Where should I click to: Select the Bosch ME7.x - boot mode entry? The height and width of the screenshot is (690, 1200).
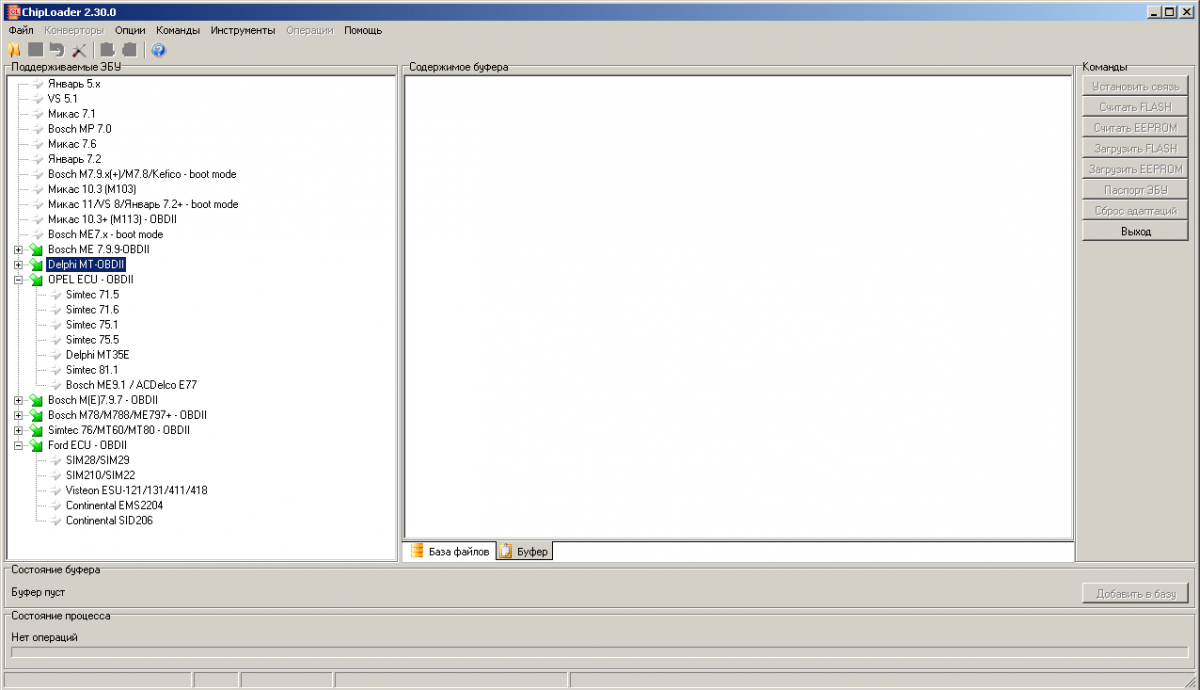105,234
